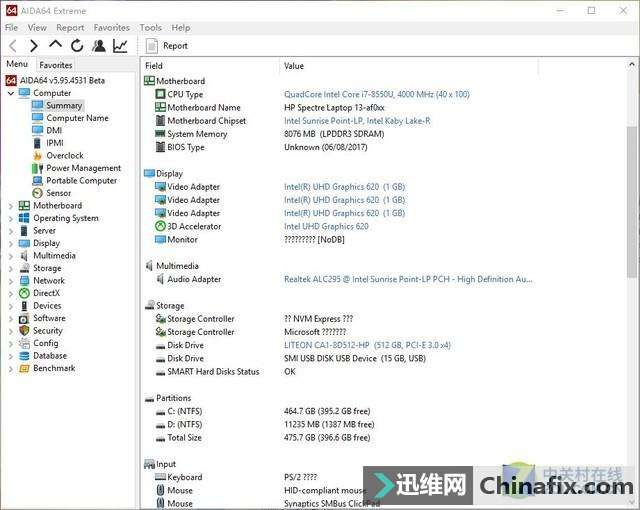Screen dimensions: 640x510
Task: Click the Security shield icon
Action: pyautogui.click(x=24, y=330)
